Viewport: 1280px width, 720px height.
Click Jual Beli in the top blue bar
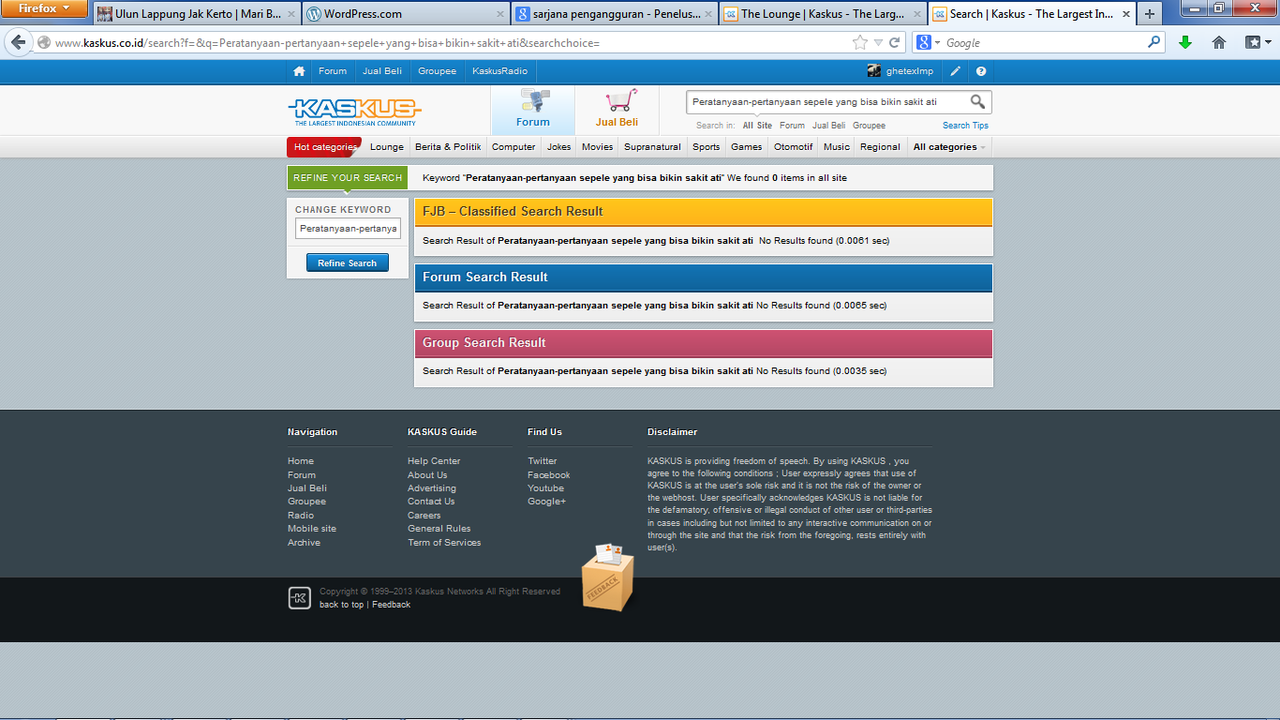[x=382, y=71]
